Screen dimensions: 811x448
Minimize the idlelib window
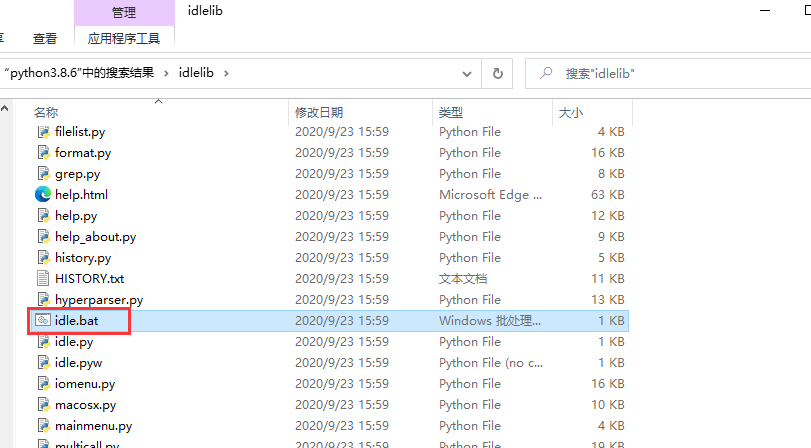[x=765, y=10]
